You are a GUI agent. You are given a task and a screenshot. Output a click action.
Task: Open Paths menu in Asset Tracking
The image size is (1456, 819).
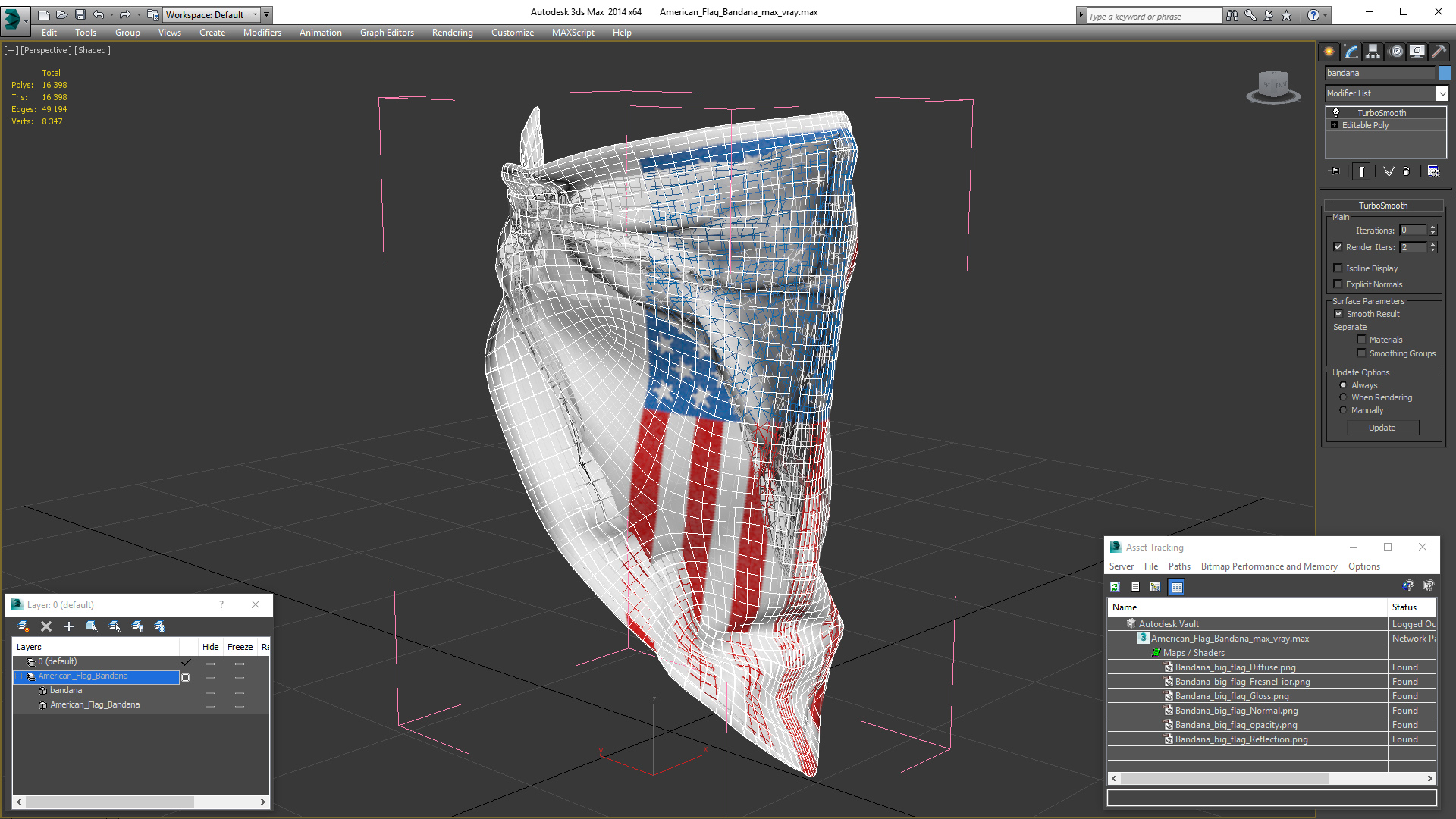pyautogui.click(x=1179, y=566)
